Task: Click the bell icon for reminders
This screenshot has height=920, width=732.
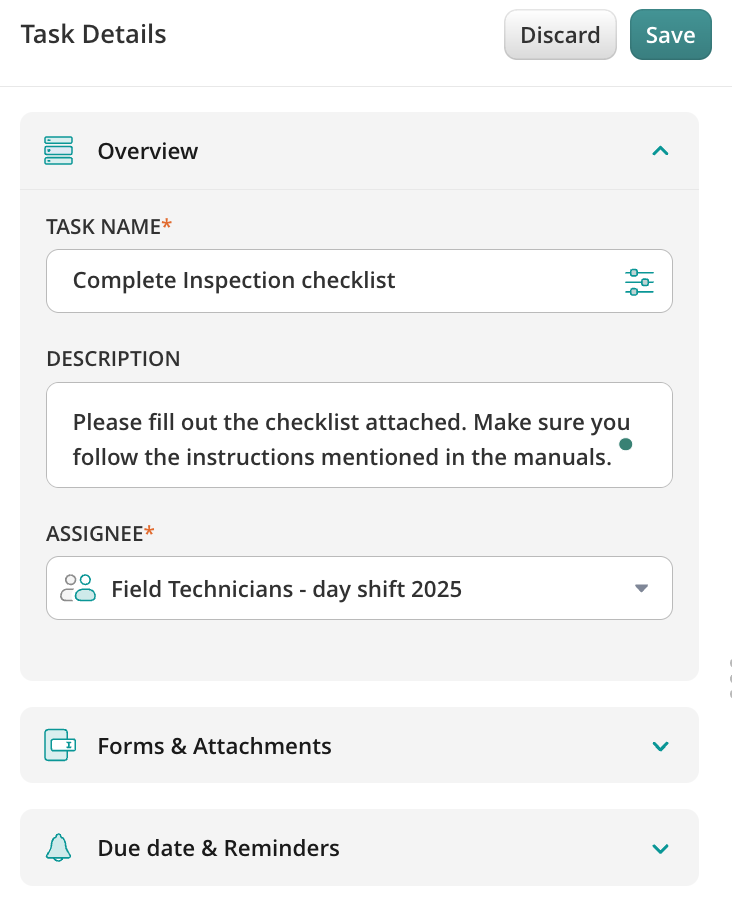Action: (59, 848)
